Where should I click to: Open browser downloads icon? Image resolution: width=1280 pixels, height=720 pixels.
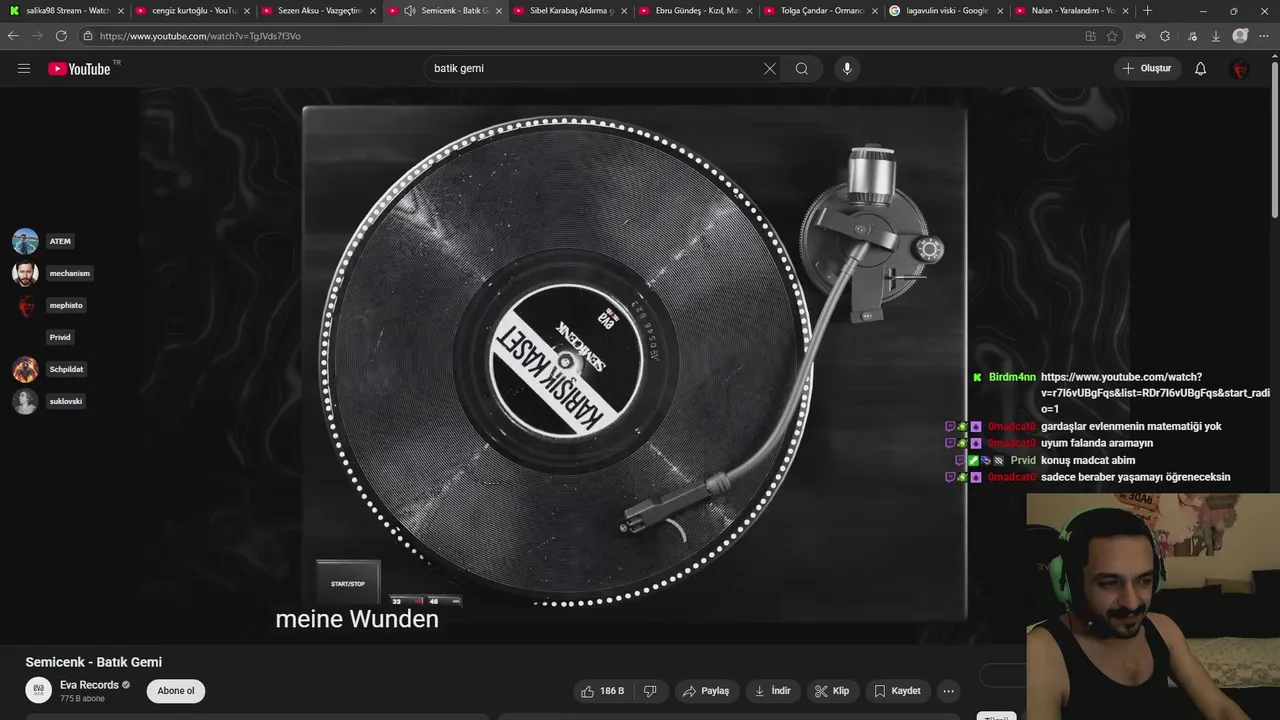(1216, 36)
